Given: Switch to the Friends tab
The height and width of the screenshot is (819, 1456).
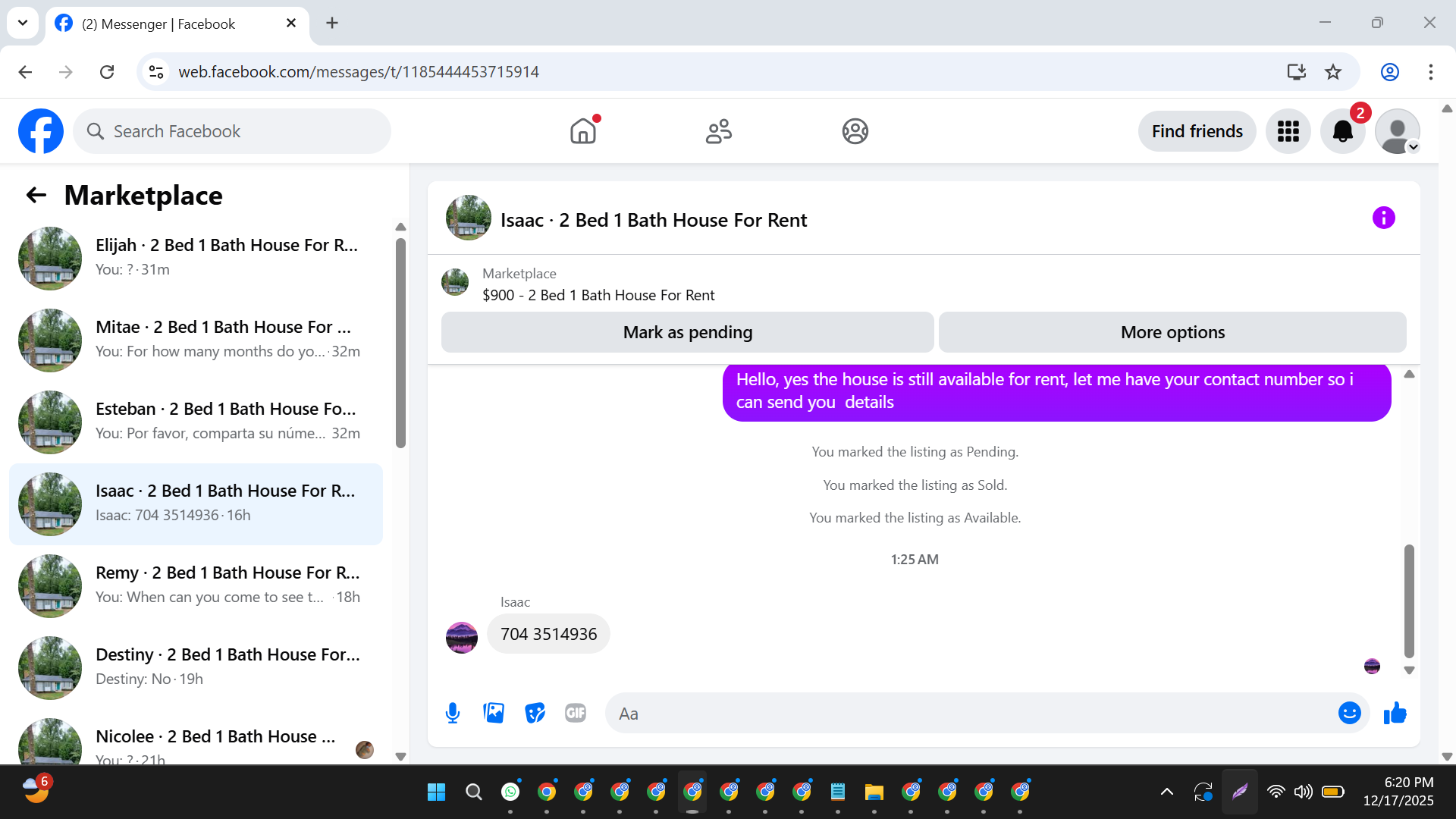Looking at the screenshot, I should coord(718,132).
